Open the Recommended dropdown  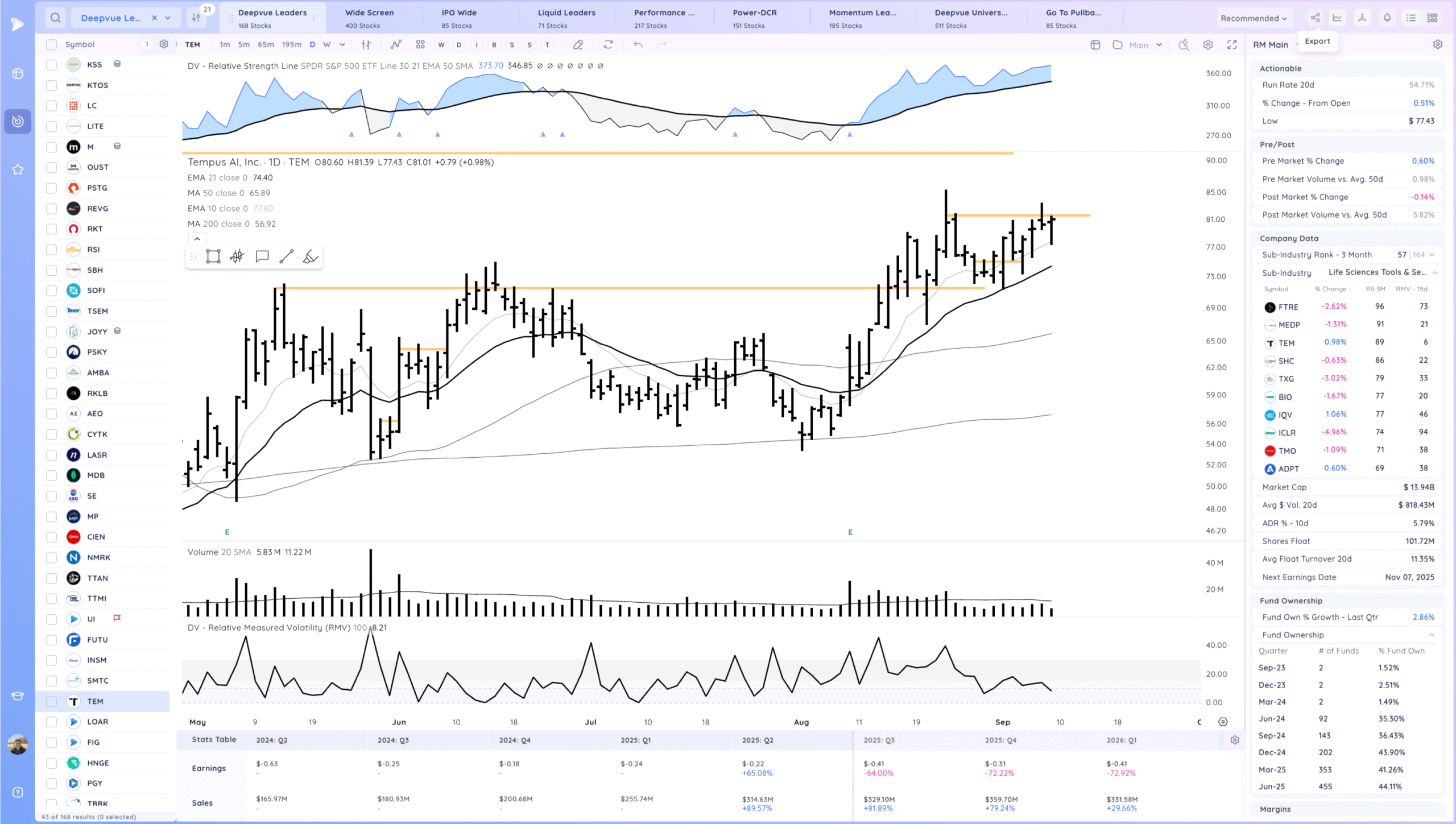(1253, 18)
